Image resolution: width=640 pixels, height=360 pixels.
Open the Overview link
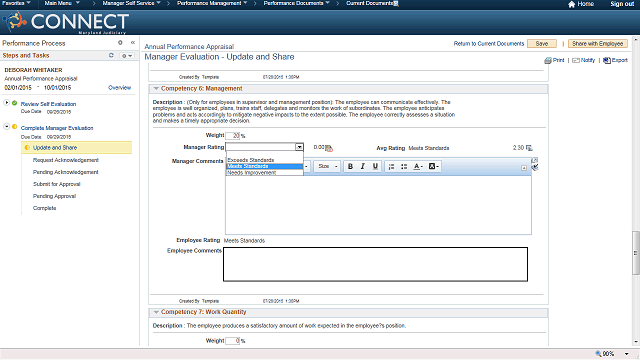pyautogui.click(x=119, y=88)
